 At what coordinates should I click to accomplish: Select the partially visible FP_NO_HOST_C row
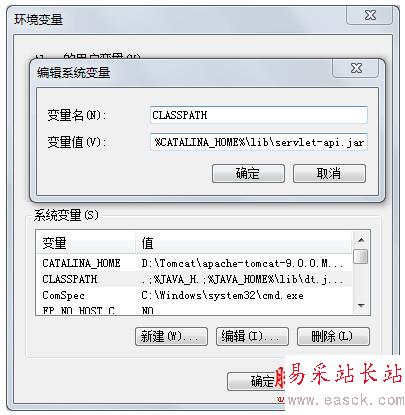coord(193,310)
